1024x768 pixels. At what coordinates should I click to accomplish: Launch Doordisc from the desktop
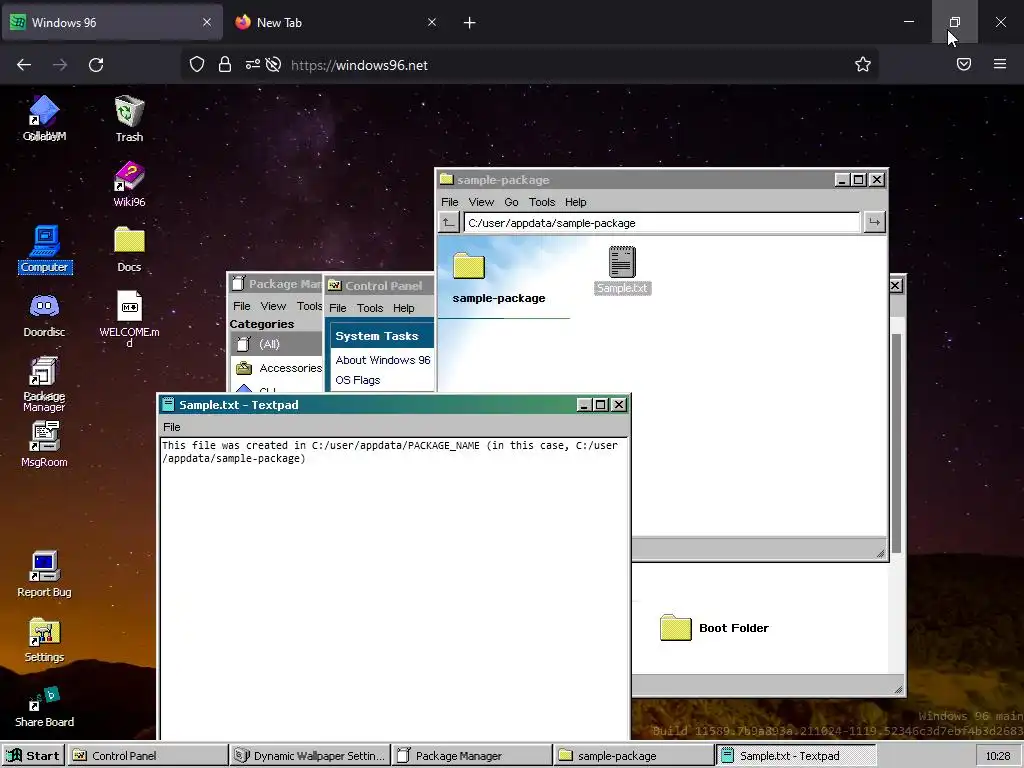(x=44, y=314)
